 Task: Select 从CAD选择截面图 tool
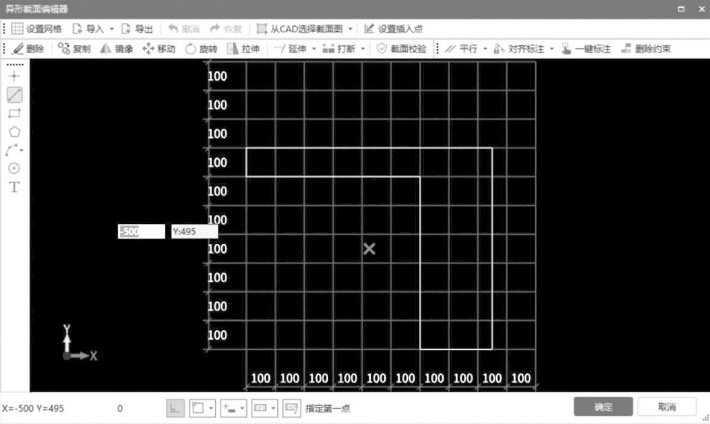click(x=300, y=29)
